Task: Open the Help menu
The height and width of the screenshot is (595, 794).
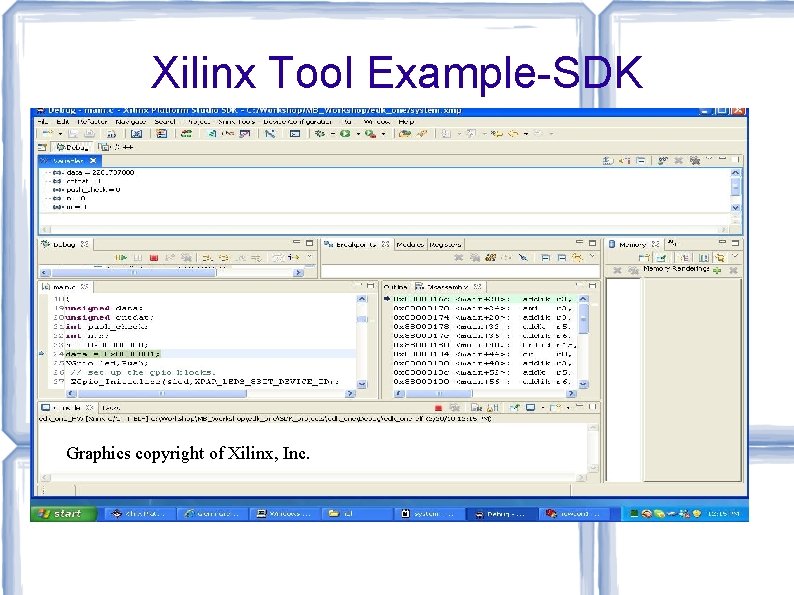Action: click(x=406, y=122)
